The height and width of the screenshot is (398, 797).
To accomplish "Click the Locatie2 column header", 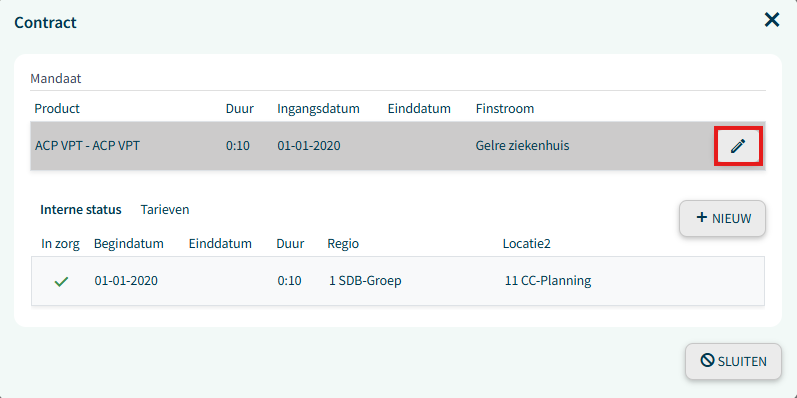I will [x=527, y=243].
